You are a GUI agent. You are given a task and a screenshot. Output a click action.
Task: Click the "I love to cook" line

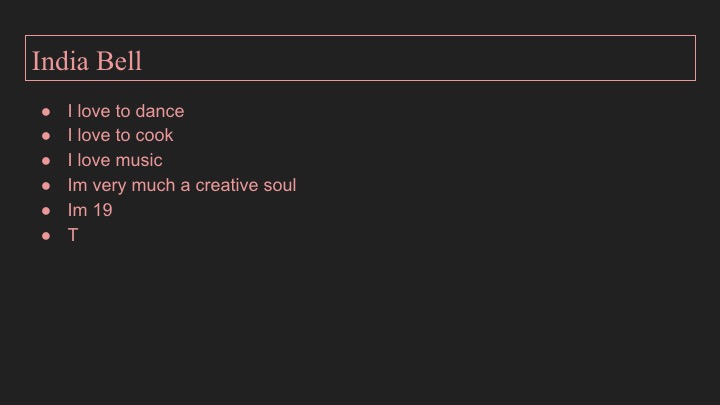point(120,135)
